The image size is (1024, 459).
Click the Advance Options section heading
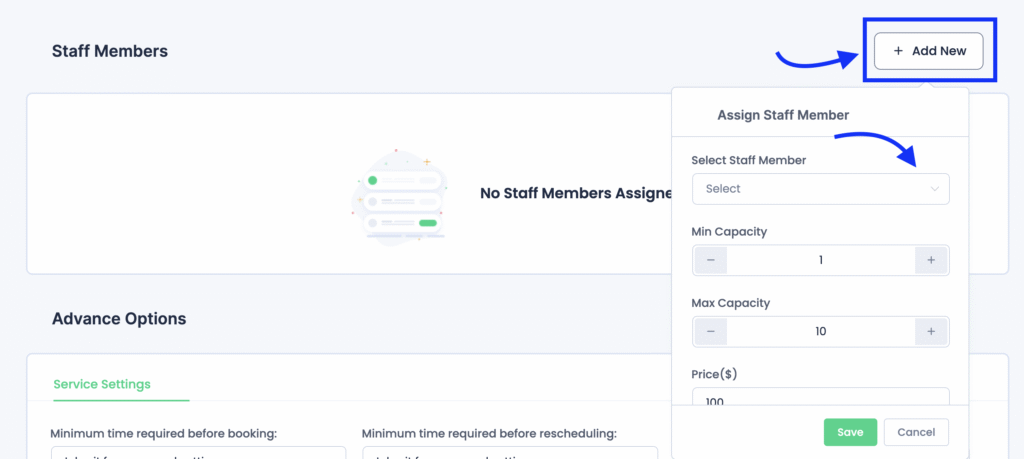coord(119,319)
